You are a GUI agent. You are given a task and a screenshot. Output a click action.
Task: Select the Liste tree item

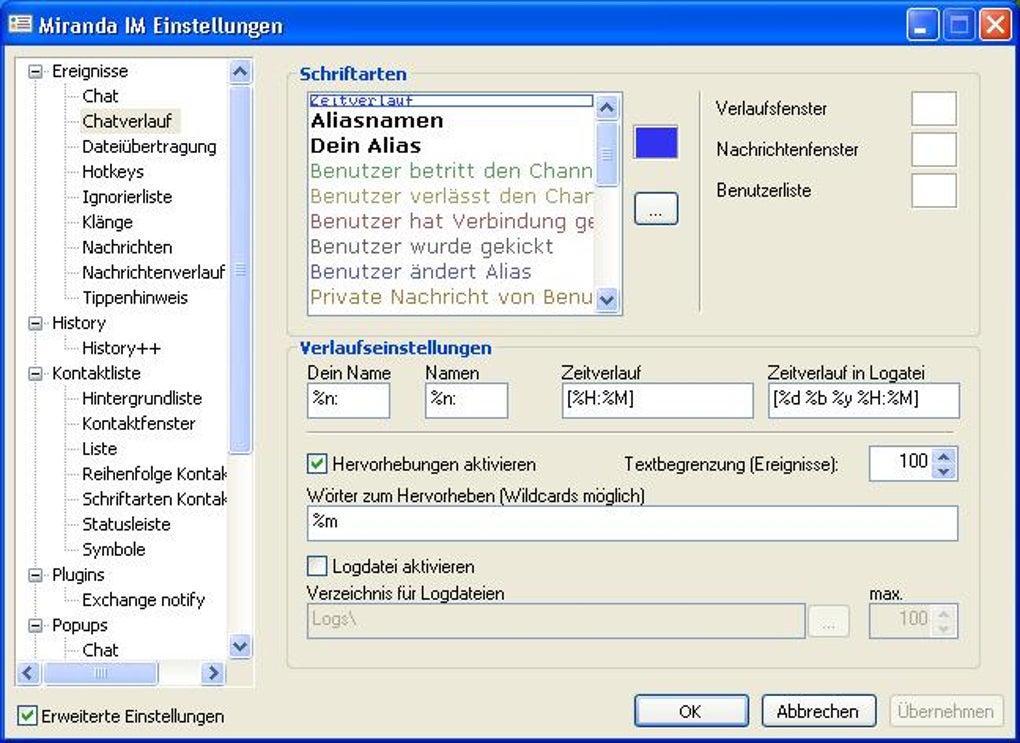[100, 449]
